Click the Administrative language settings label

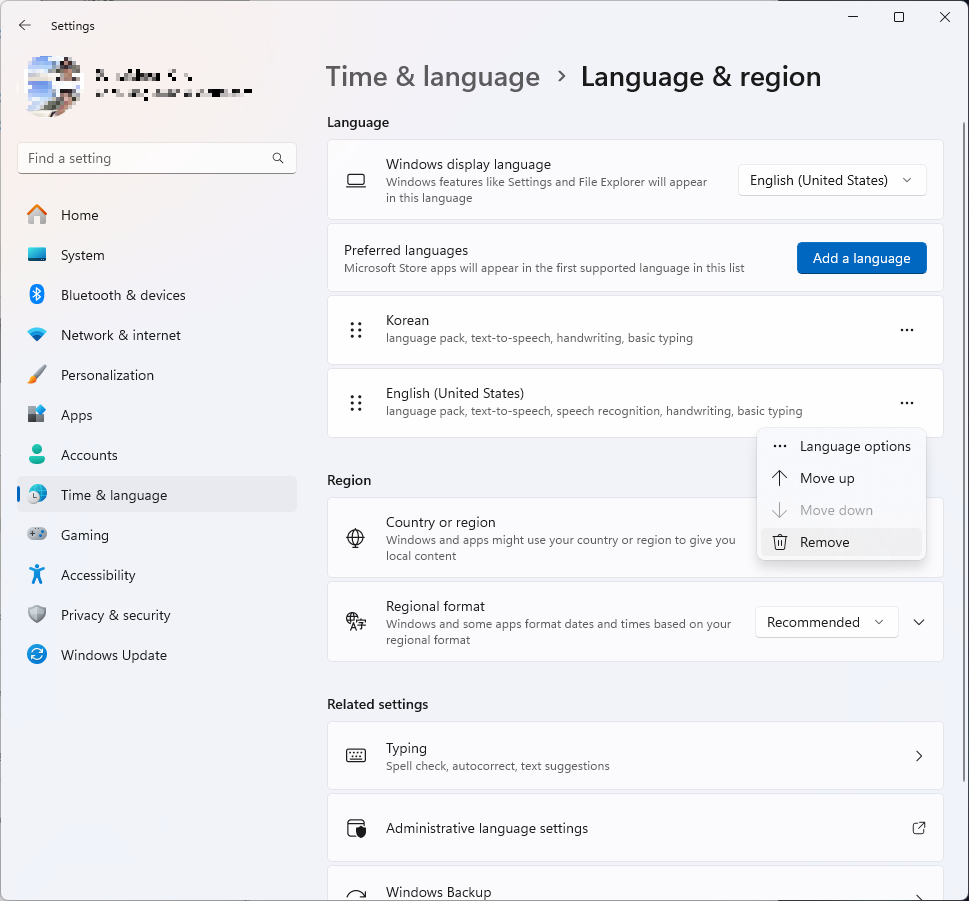coord(487,828)
